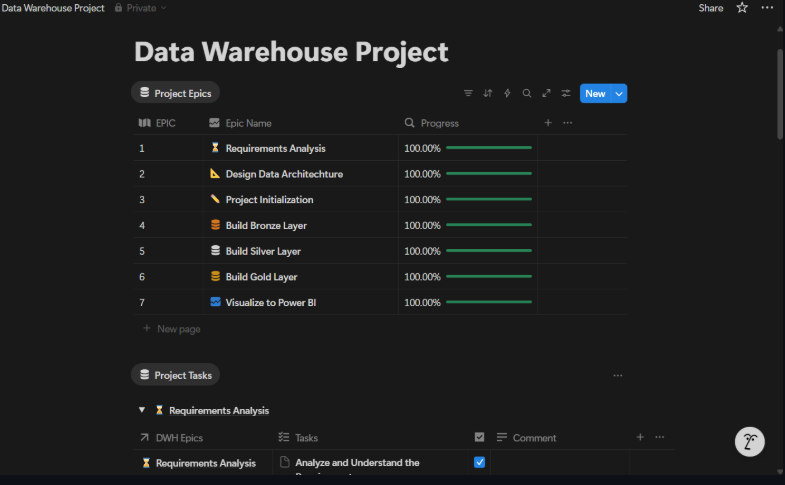Click the empty Comment cell of first task
Image resolution: width=785 pixels, height=485 pixels.
point(559,462)
